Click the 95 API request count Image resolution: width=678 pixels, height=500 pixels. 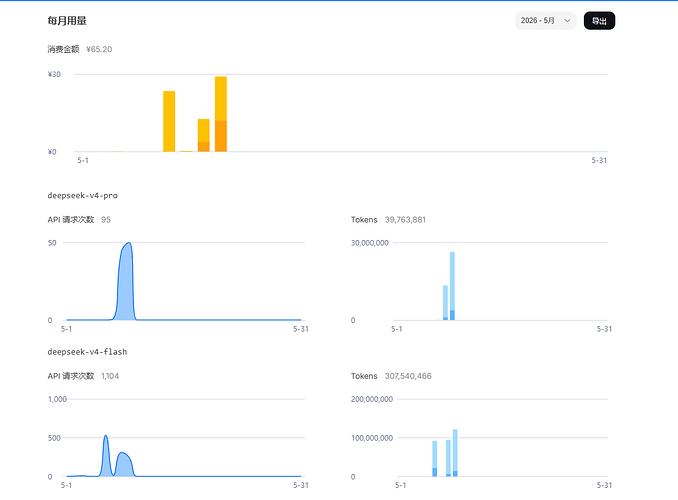(106, 220)
